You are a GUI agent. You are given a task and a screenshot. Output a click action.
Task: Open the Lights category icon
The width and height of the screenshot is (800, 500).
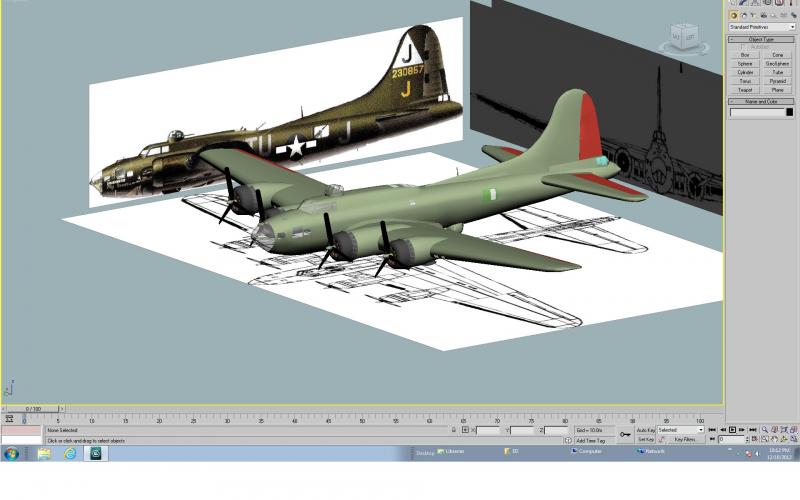tap(754, 15)
